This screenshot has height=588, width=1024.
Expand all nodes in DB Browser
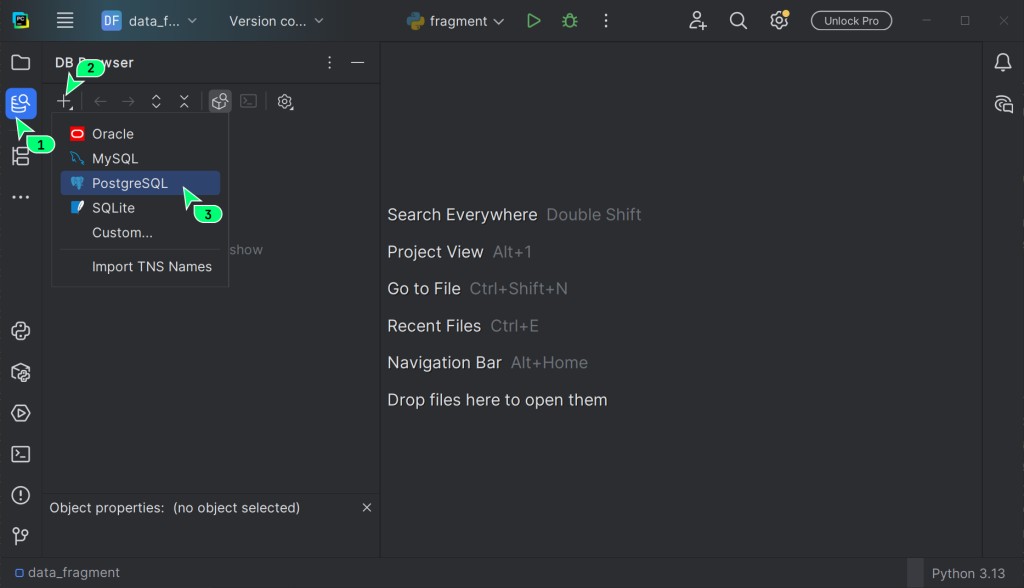click(156, 101)
